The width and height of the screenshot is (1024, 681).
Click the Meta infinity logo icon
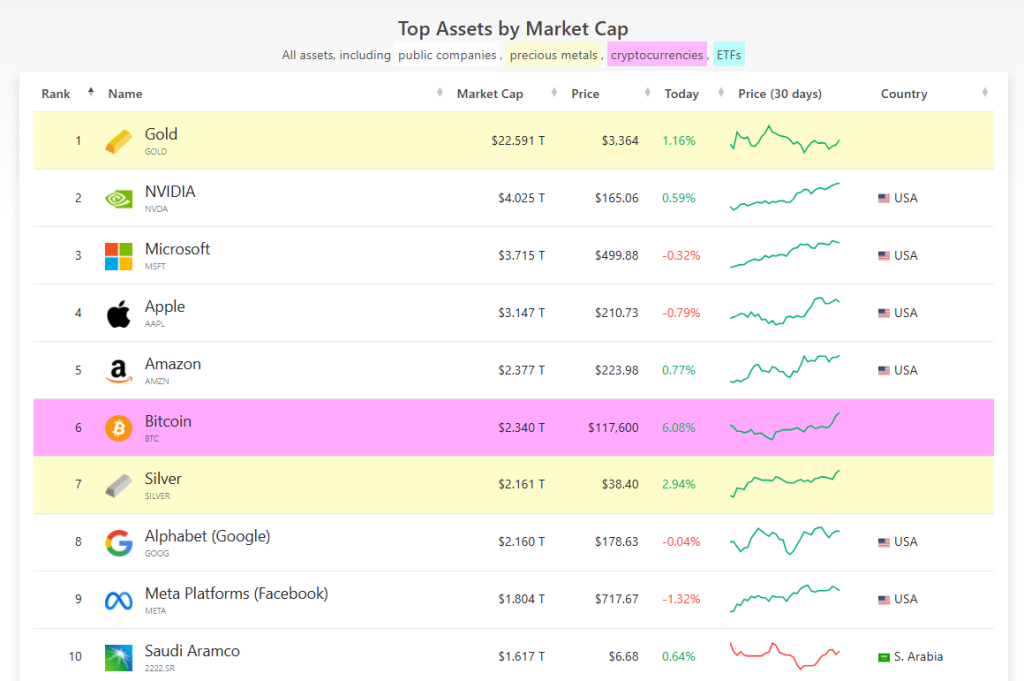pos(118,600)
